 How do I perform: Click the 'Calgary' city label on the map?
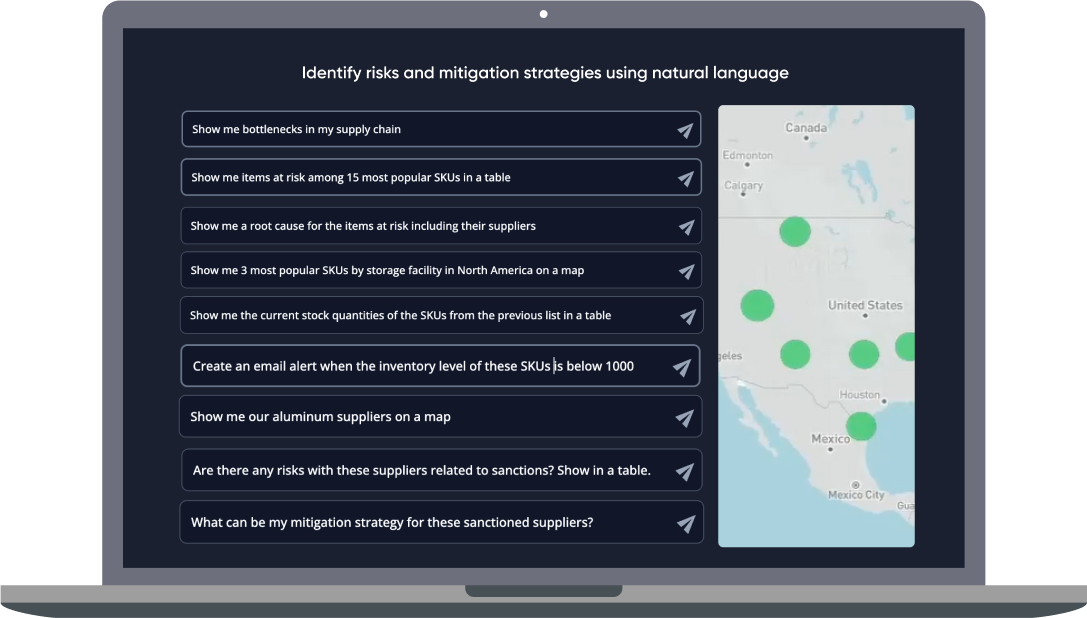[743, 185]
